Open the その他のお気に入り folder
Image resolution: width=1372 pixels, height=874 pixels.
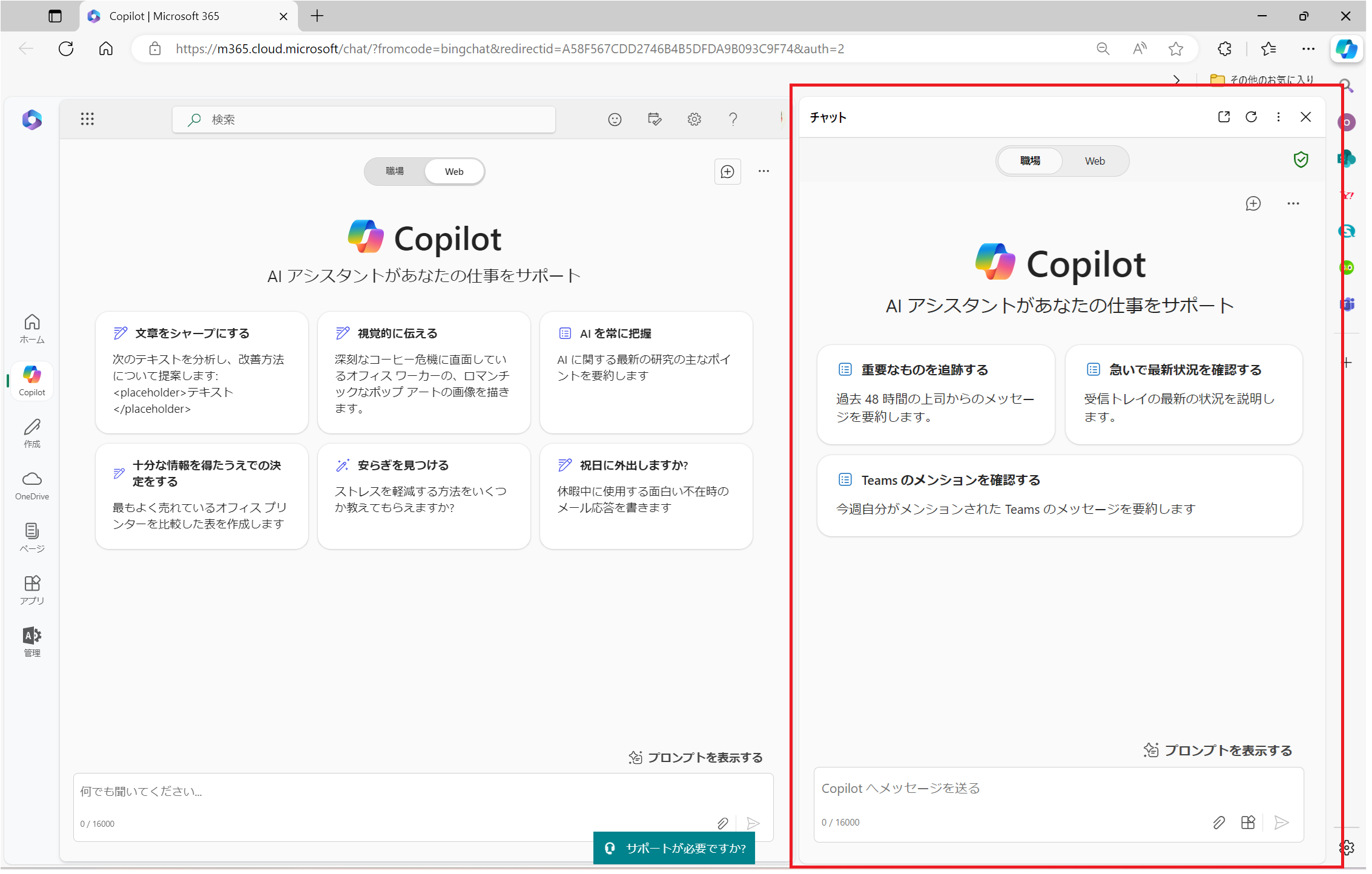[1262, 79]
